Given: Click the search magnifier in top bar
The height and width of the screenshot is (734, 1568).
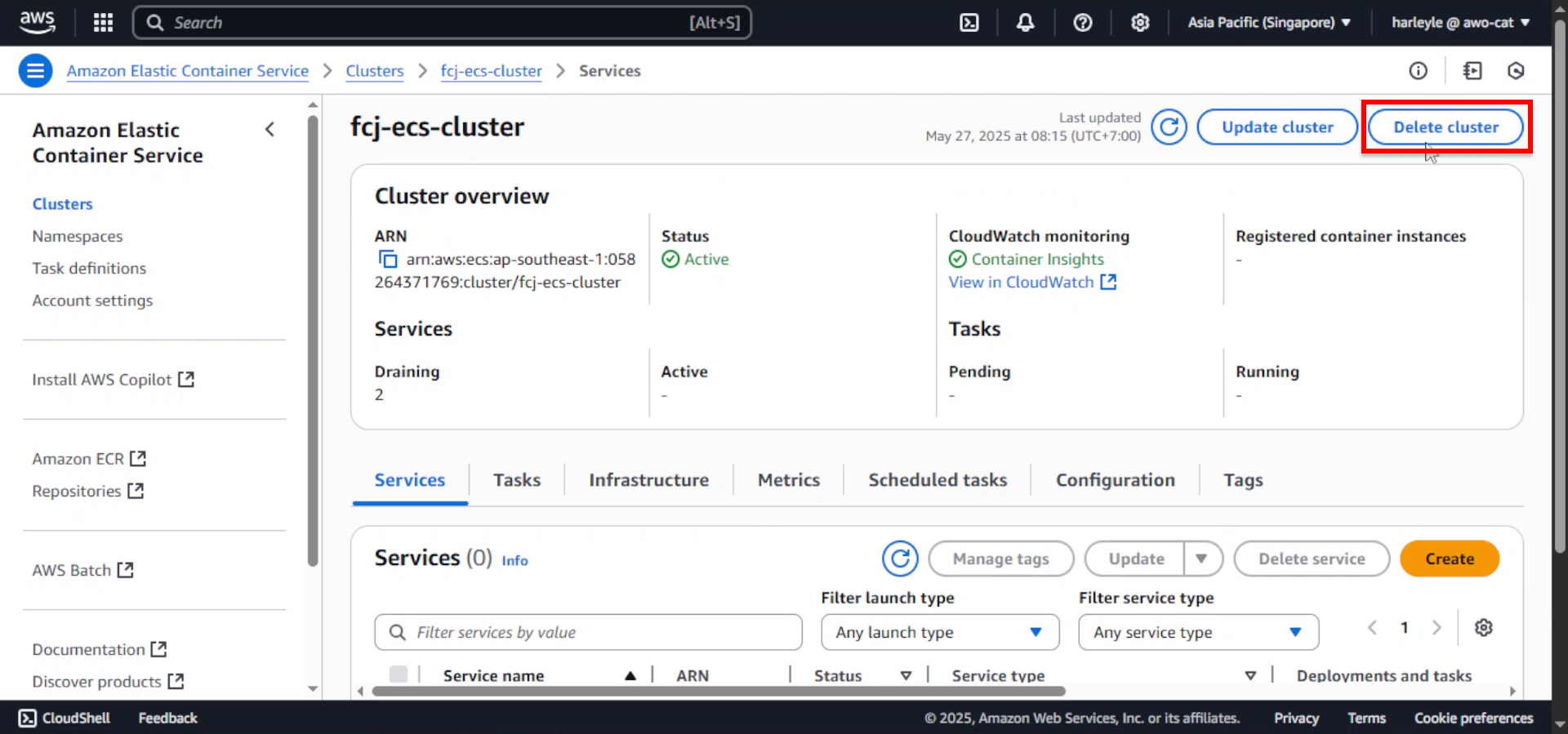Looking at the screenshot, I should click(x=154, y=23).
